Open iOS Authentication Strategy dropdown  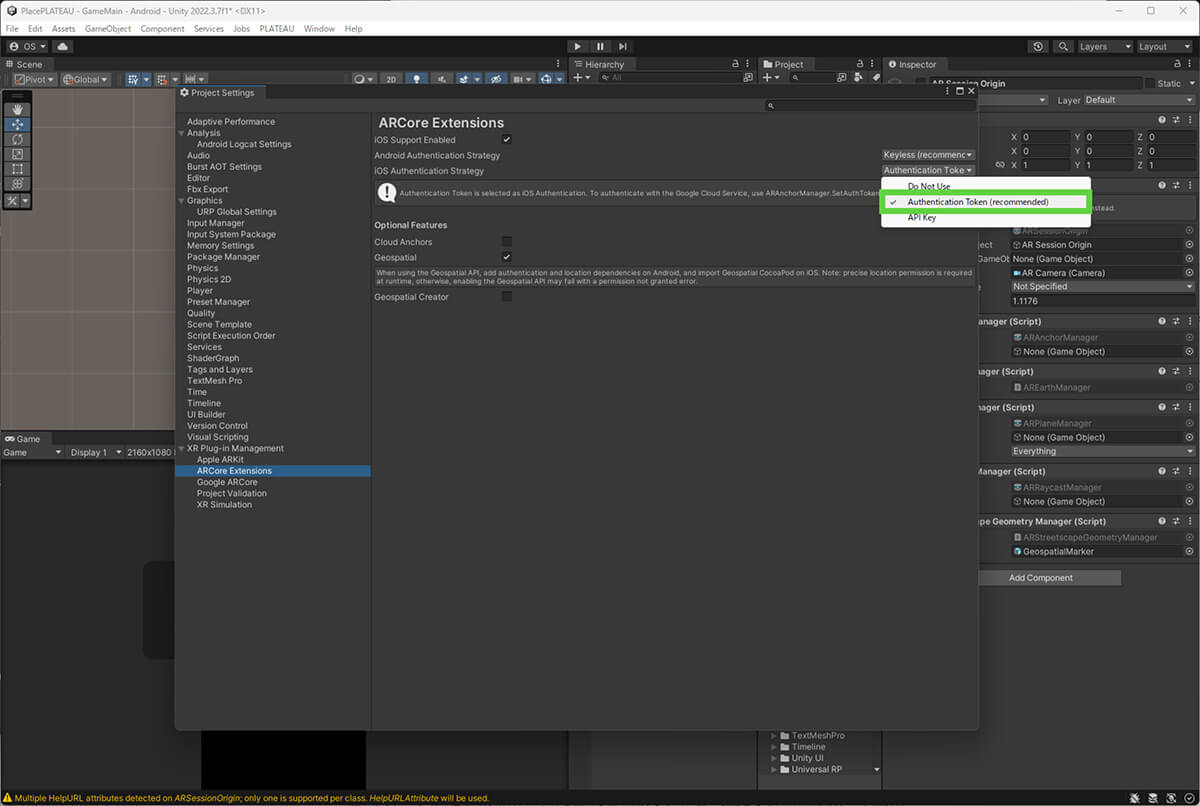click(x=928, y=170)
